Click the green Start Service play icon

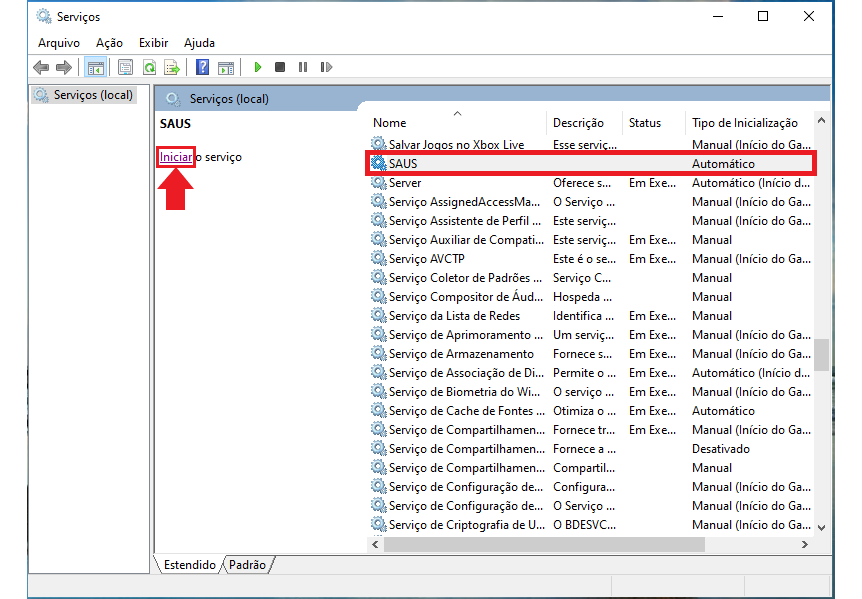(x=258, y=67)
